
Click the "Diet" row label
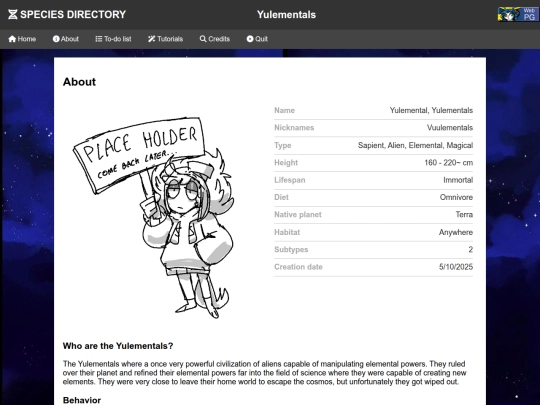[281, 197]
